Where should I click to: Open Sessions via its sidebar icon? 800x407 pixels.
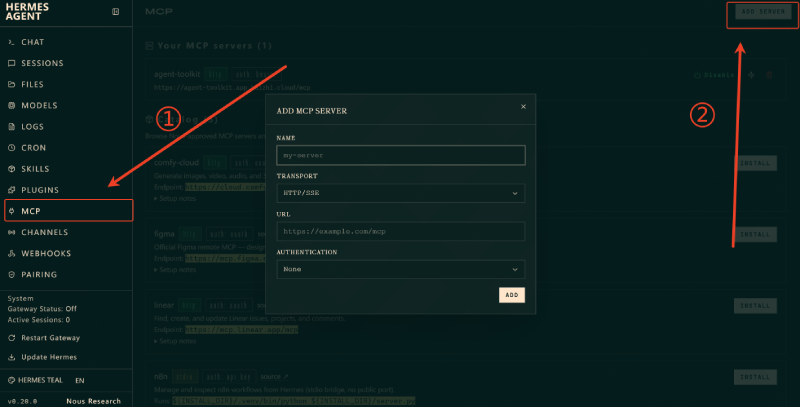pos(11,63)
